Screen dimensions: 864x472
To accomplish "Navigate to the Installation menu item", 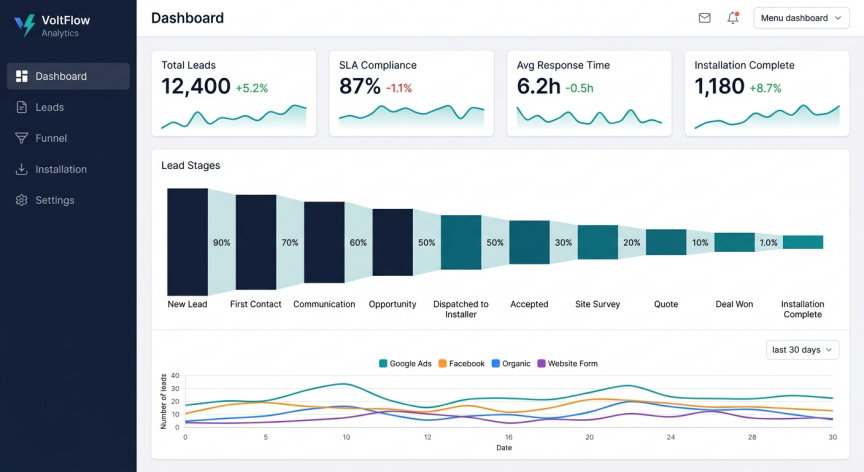I will (x=68, y=169).
